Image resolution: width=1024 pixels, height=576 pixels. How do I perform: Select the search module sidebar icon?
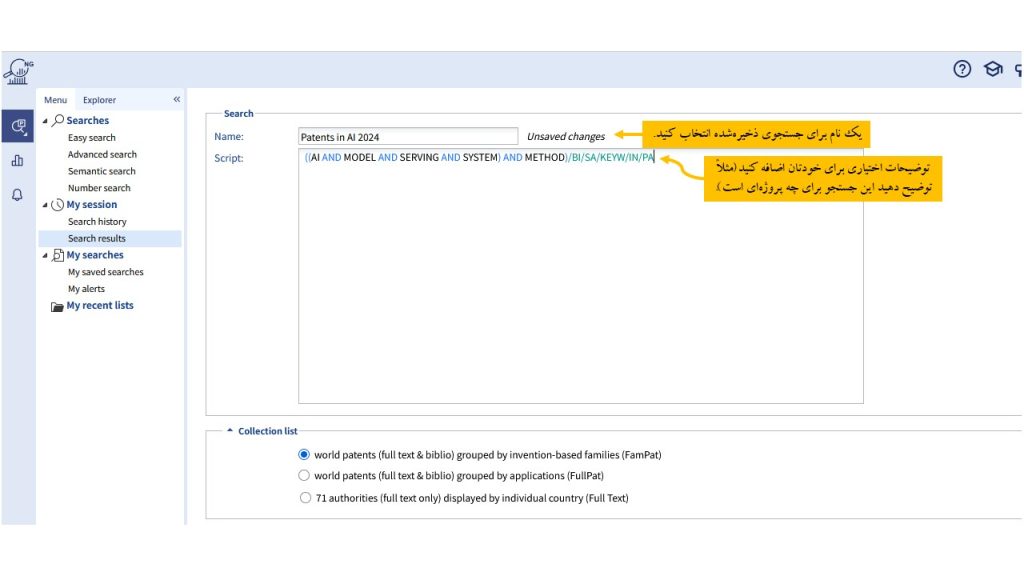(x=18, y=126)
